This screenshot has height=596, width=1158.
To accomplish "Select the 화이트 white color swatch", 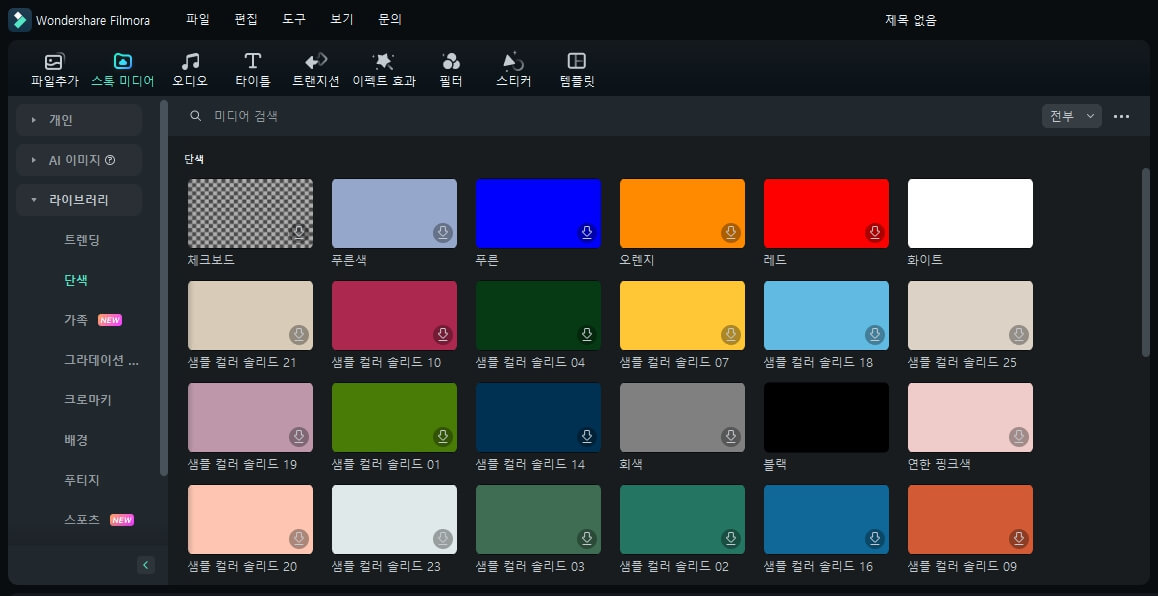I will click(x=970, y=213).
